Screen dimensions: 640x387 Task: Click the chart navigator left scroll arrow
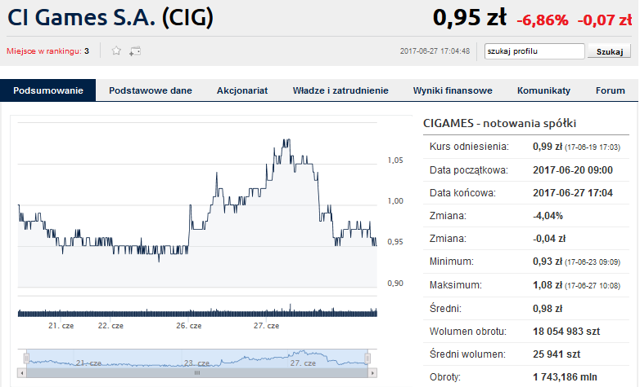coord(22,373)
